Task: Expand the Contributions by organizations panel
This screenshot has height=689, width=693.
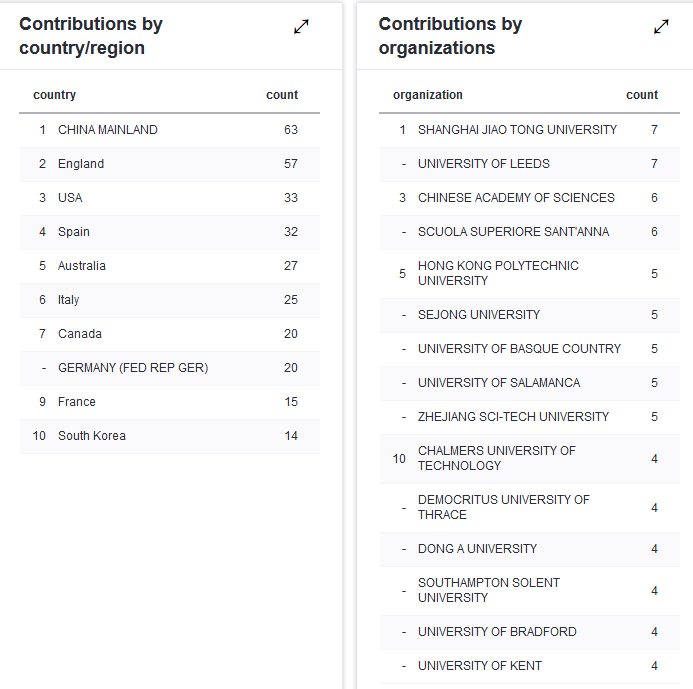Action: (x=661, y=27)
